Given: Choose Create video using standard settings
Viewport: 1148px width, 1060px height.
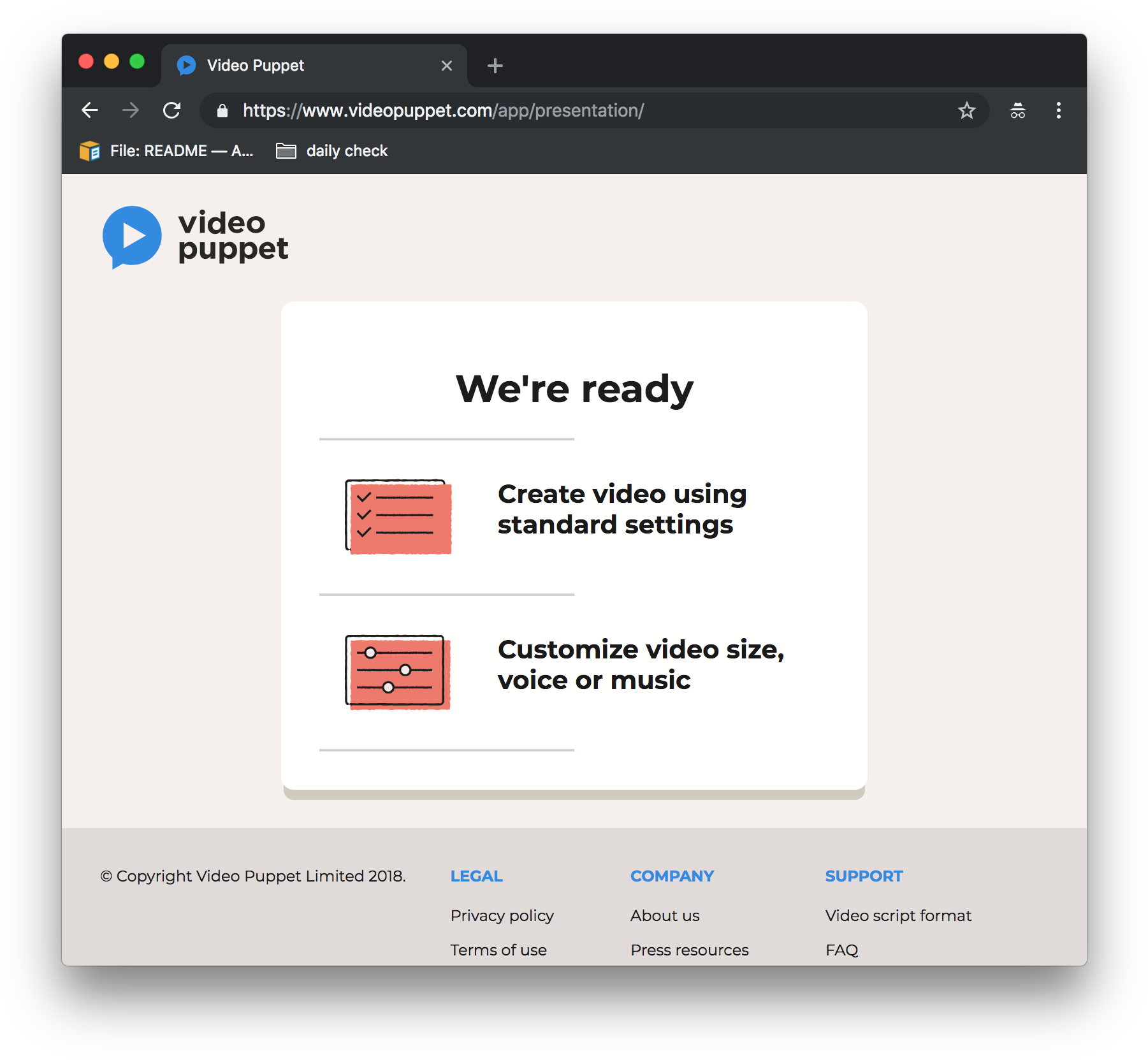Looking at the screenshot, I should (622, 509).
